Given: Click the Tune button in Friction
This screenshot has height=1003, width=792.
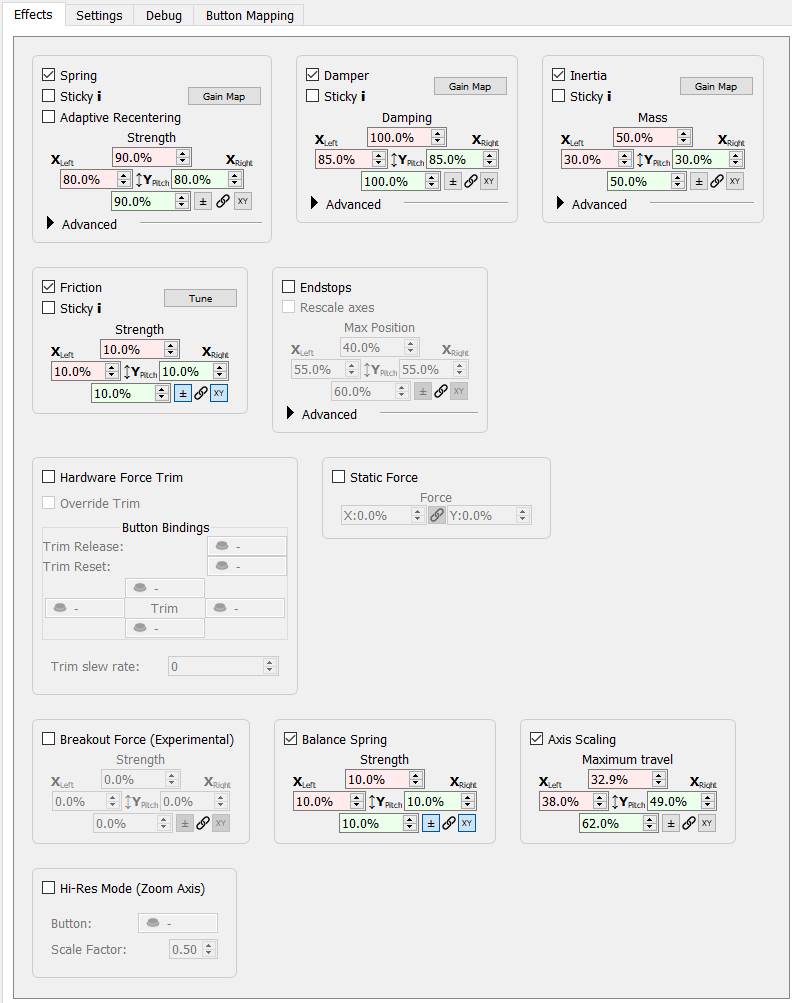Looking at the screenshot, I should (x=200, y=298).
